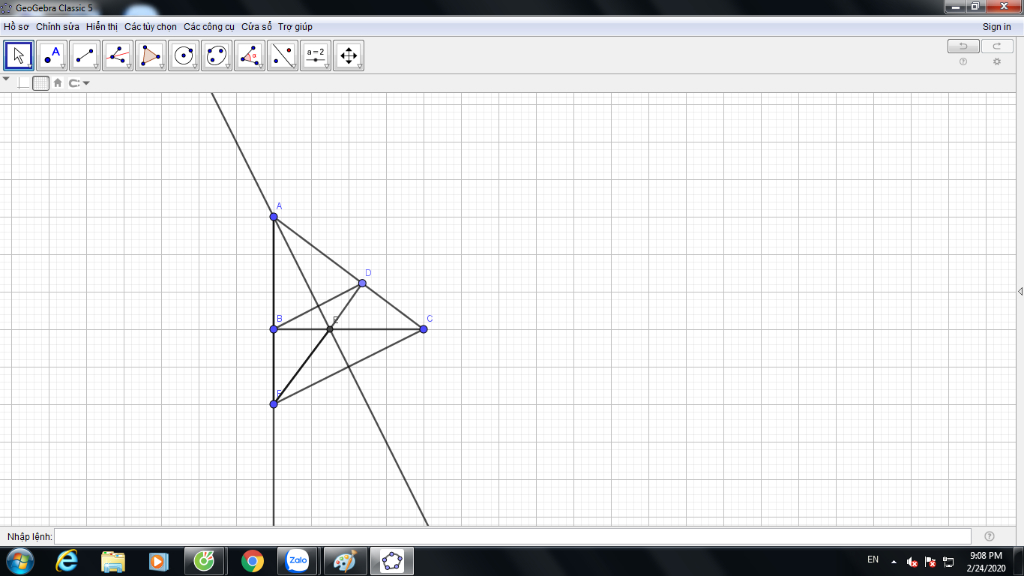1024x576 pixels.
Task: Open the 'Các công cụ' menu
Action: 209,27
